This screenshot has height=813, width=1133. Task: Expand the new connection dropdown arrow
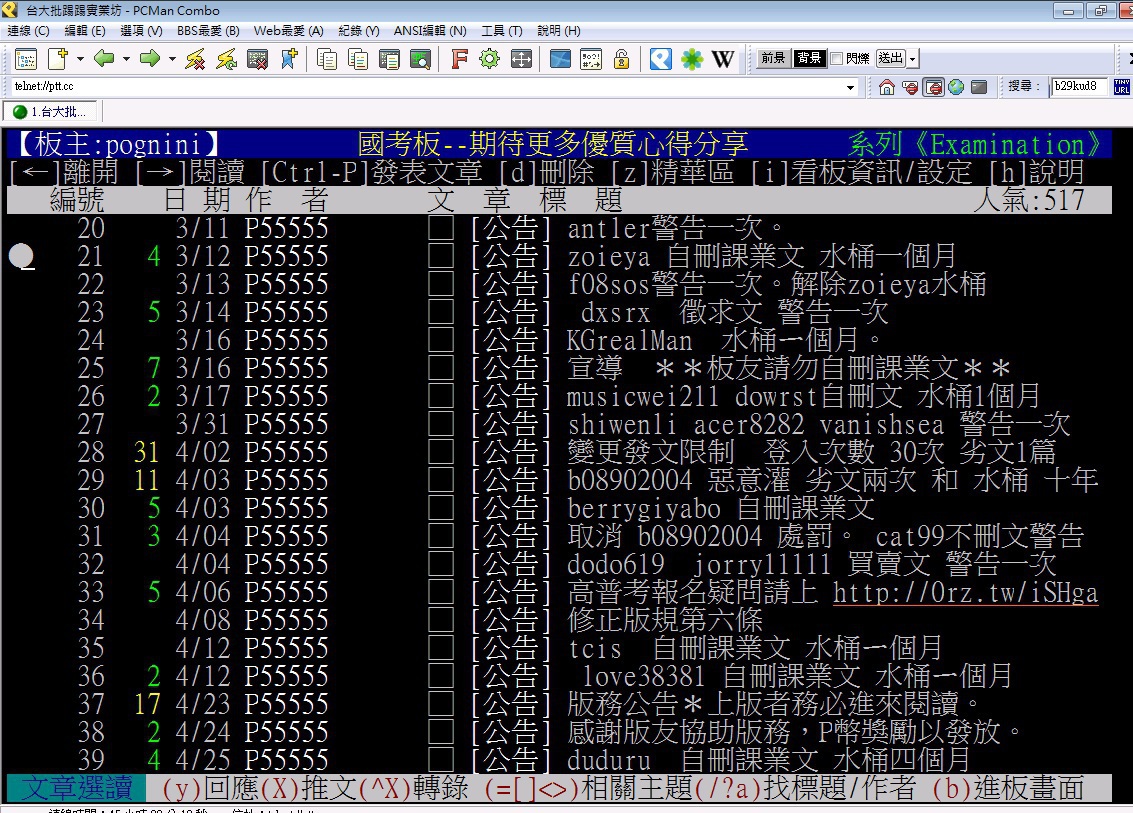79,59
